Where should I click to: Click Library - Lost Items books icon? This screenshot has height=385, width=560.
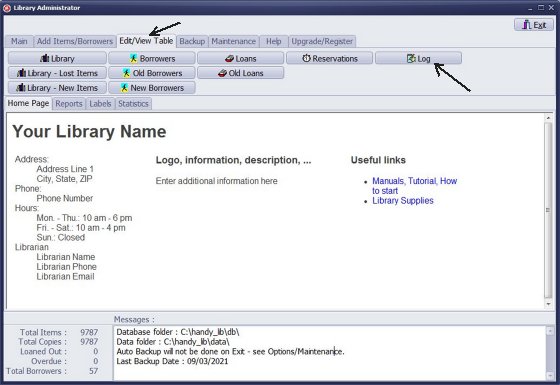pyautogui.click(x=21, y=73)
